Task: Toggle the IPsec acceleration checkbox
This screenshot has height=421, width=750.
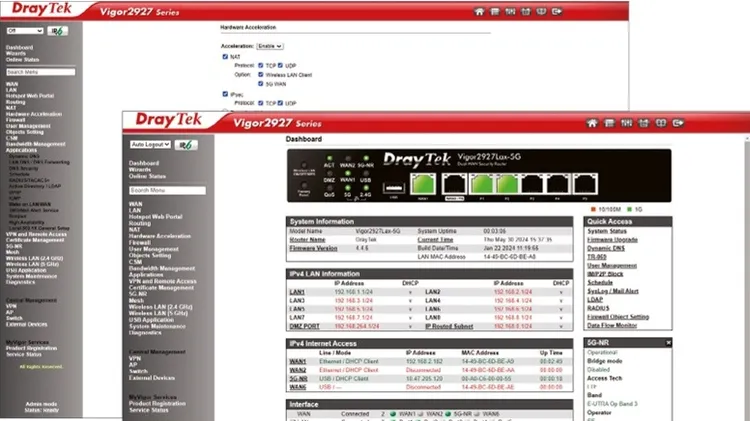Action: 225,94
